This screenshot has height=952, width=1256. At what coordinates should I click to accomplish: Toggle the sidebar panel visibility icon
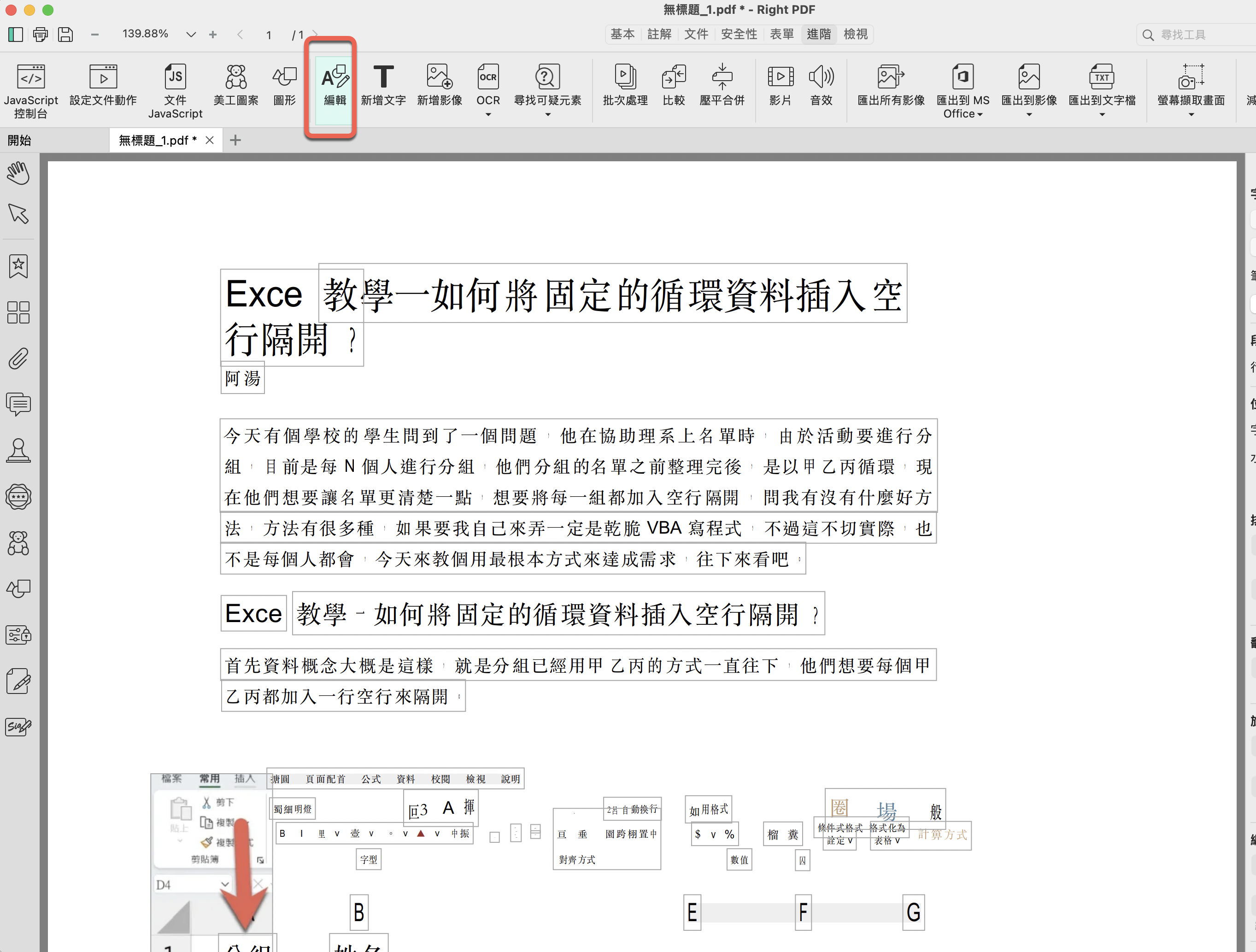(x=15, y=35)
